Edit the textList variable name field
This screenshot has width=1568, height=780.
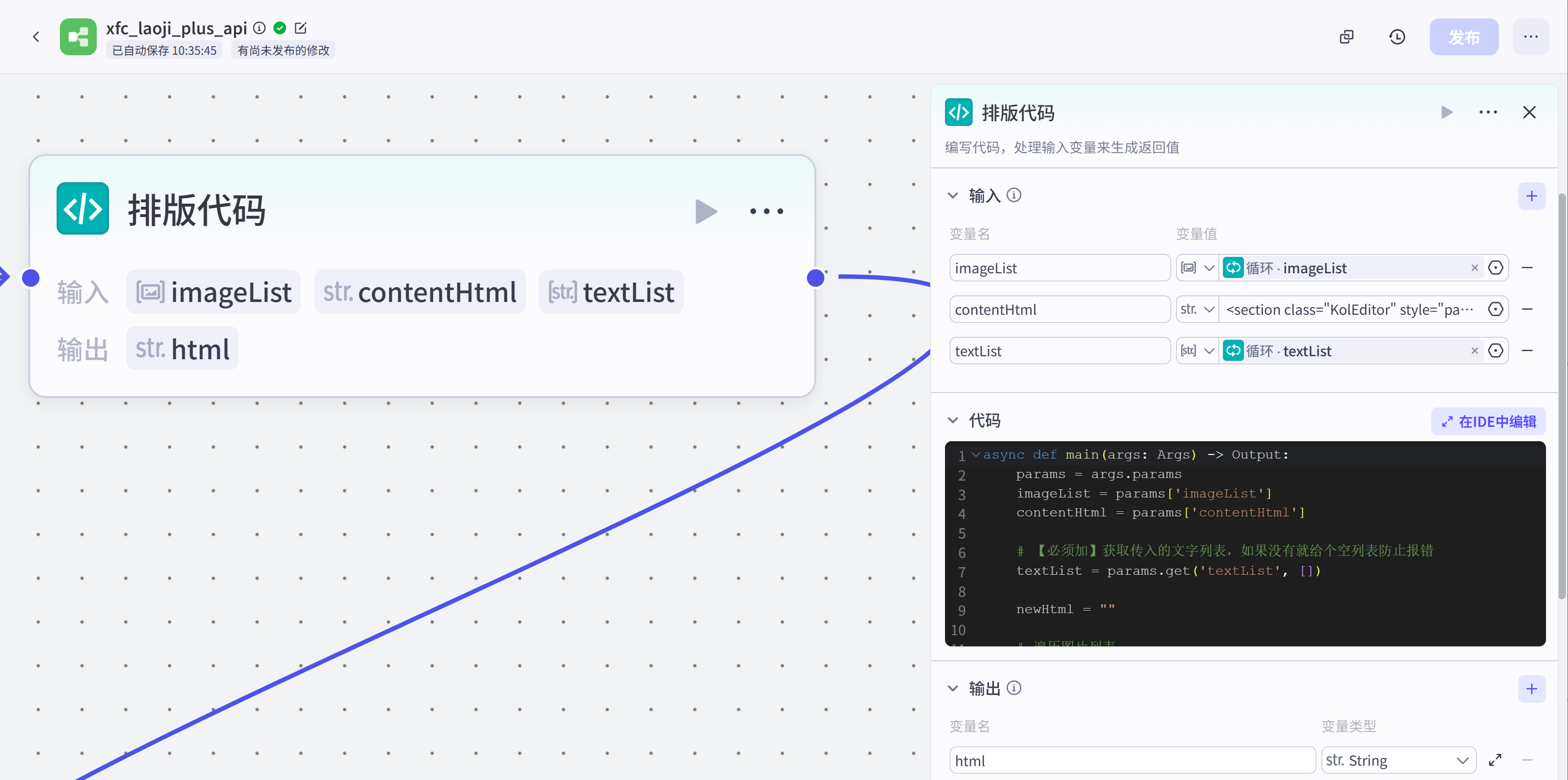(1059, 351)
